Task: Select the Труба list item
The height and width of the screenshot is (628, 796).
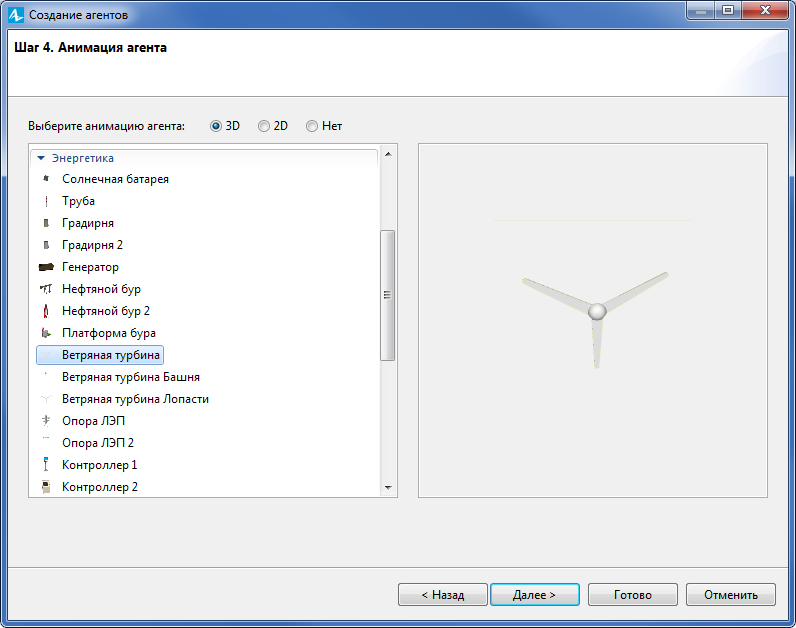Action: click(78, 201)
